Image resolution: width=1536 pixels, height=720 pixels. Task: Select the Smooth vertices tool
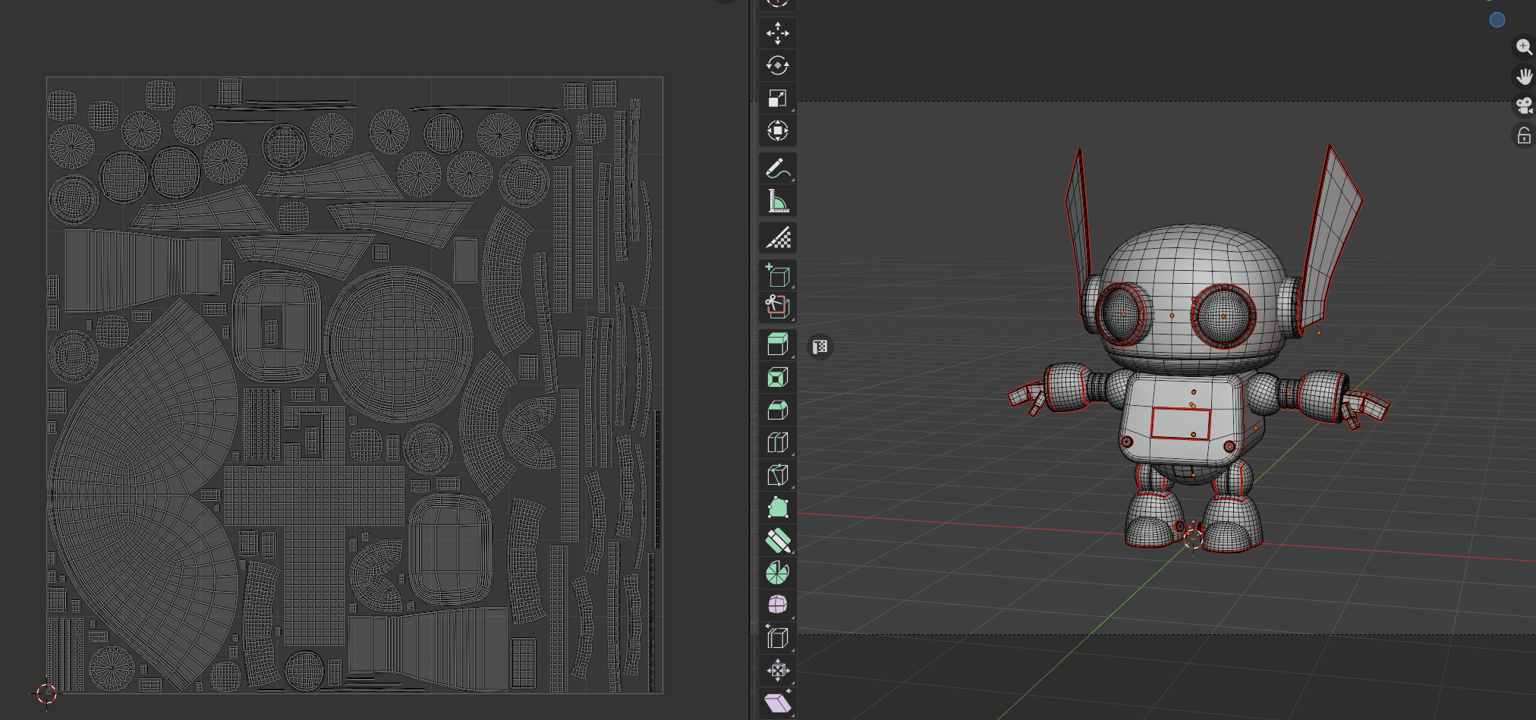[x=777, y=605]
